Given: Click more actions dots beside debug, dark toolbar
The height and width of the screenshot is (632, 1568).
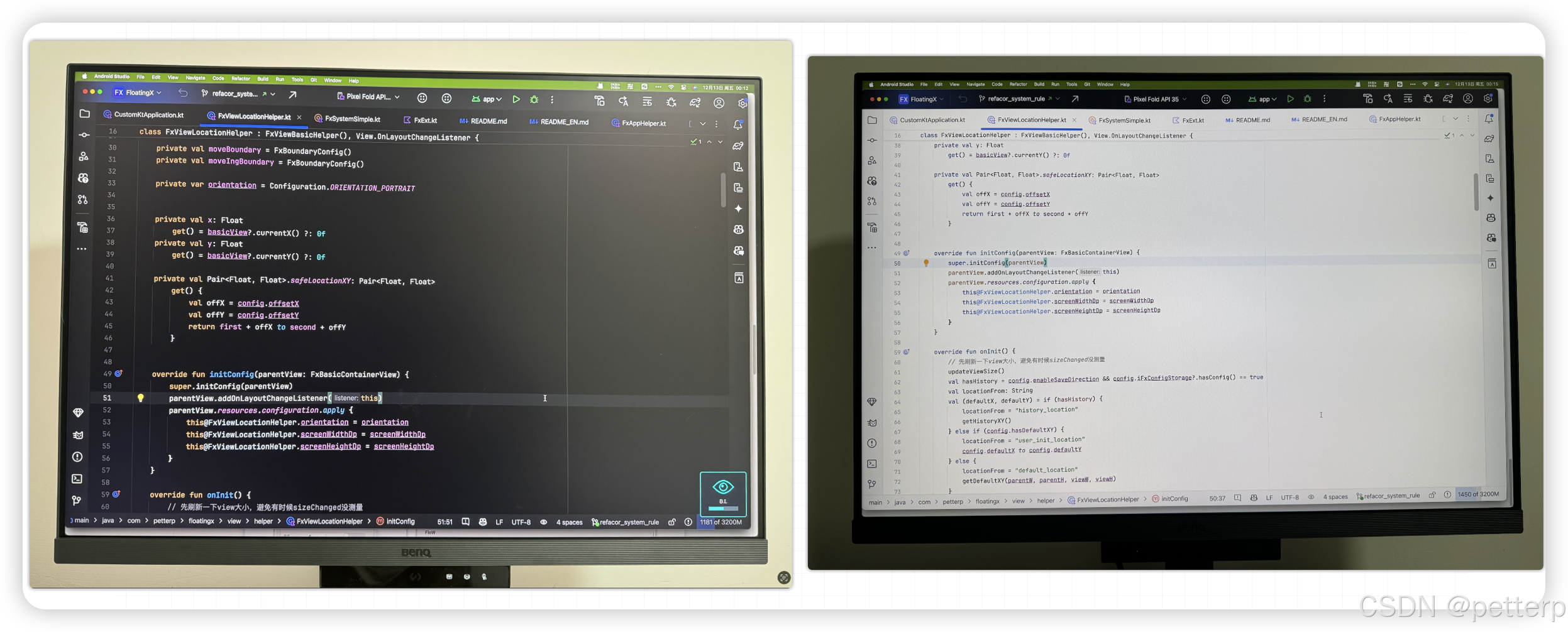Looking at the screenshot, I should click(552, 100).
